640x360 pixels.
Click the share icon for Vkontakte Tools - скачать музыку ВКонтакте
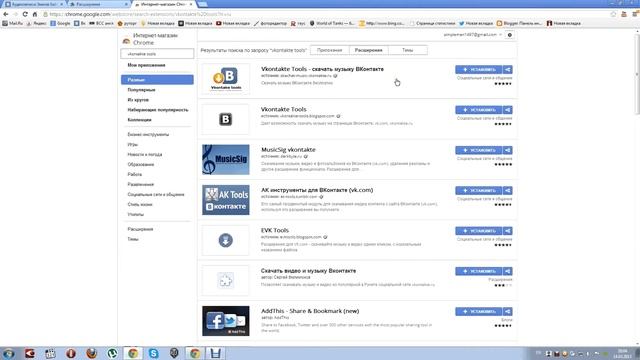tap(507, 70)
